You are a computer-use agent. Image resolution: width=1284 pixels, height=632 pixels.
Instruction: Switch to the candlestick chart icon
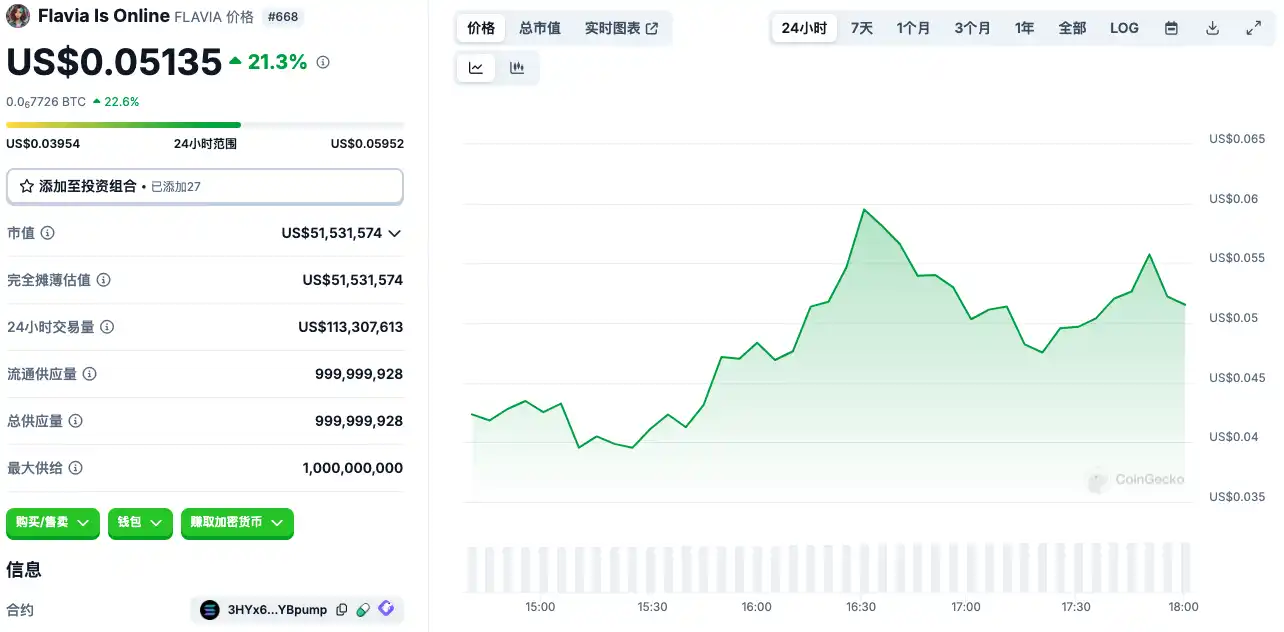point(517,68)
